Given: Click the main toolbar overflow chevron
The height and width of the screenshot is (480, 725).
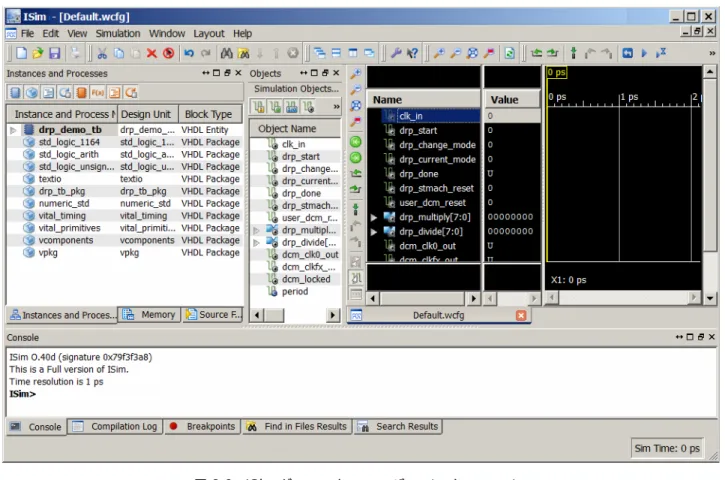Looking at the screenshot, I should click(x=712, y=53).
